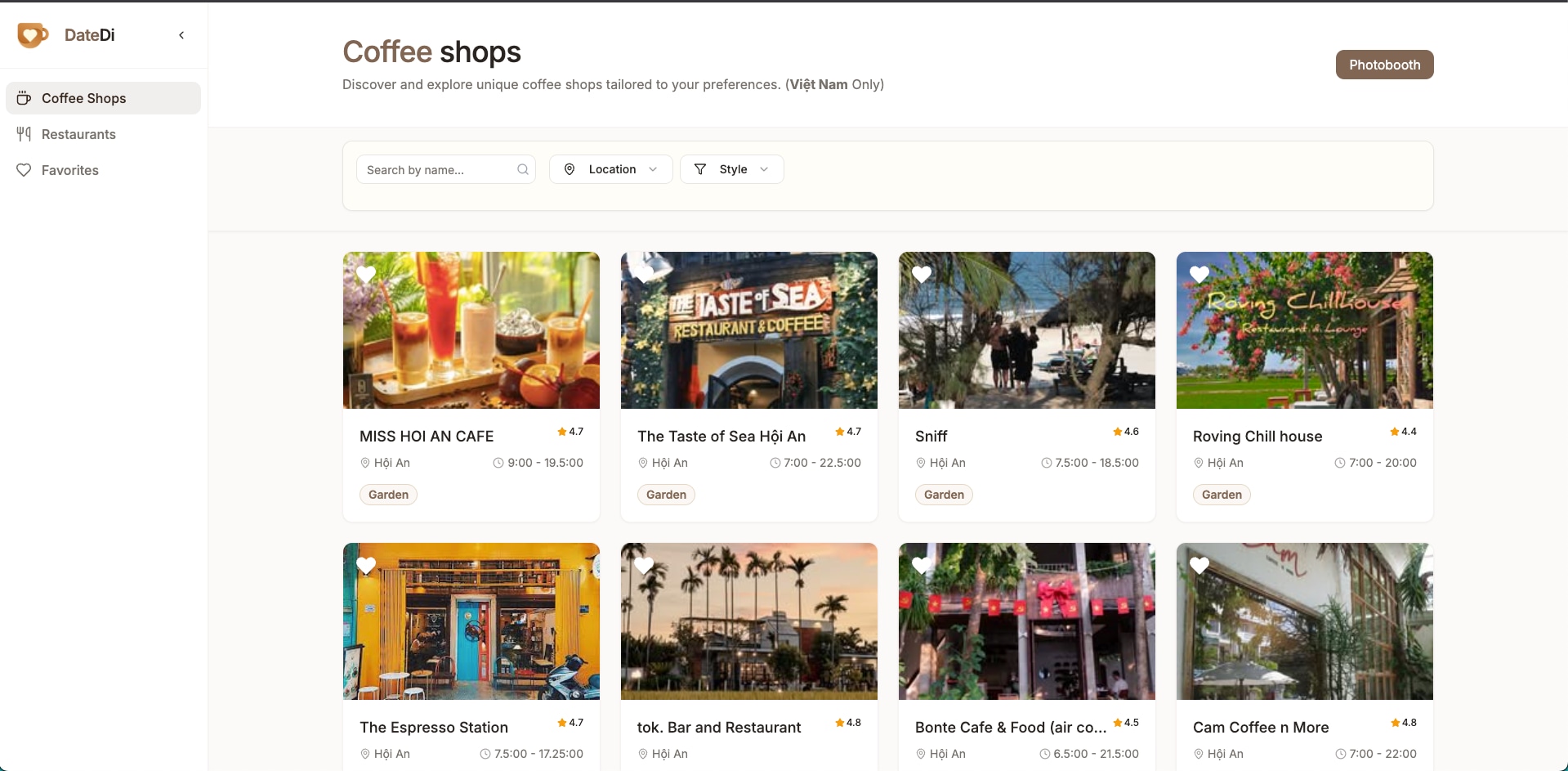This screenshot has width=1568, height=771.
Task: Open the Style filter dropdown
Action: point(731,169)
